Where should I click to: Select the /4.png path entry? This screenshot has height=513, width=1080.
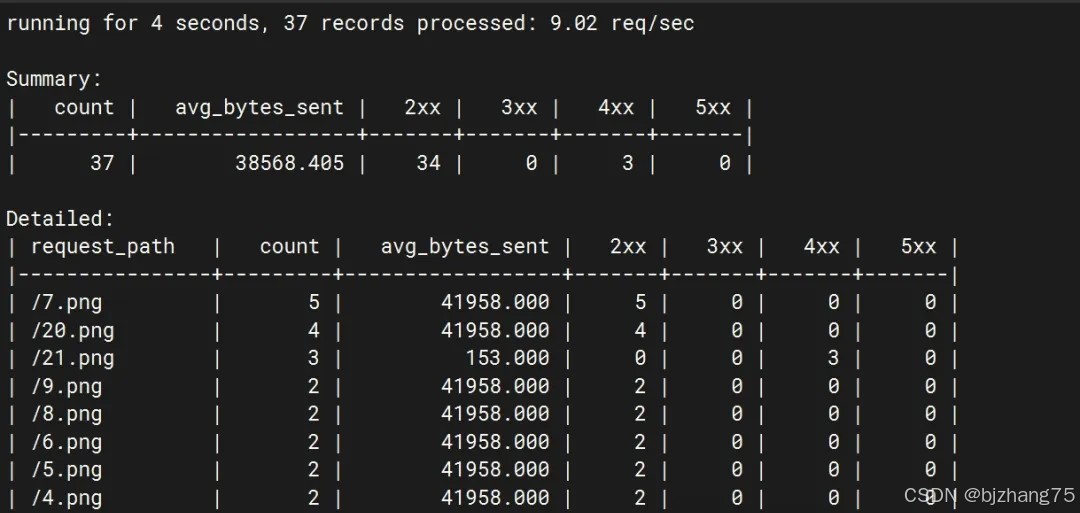click(x=66, y=497)
